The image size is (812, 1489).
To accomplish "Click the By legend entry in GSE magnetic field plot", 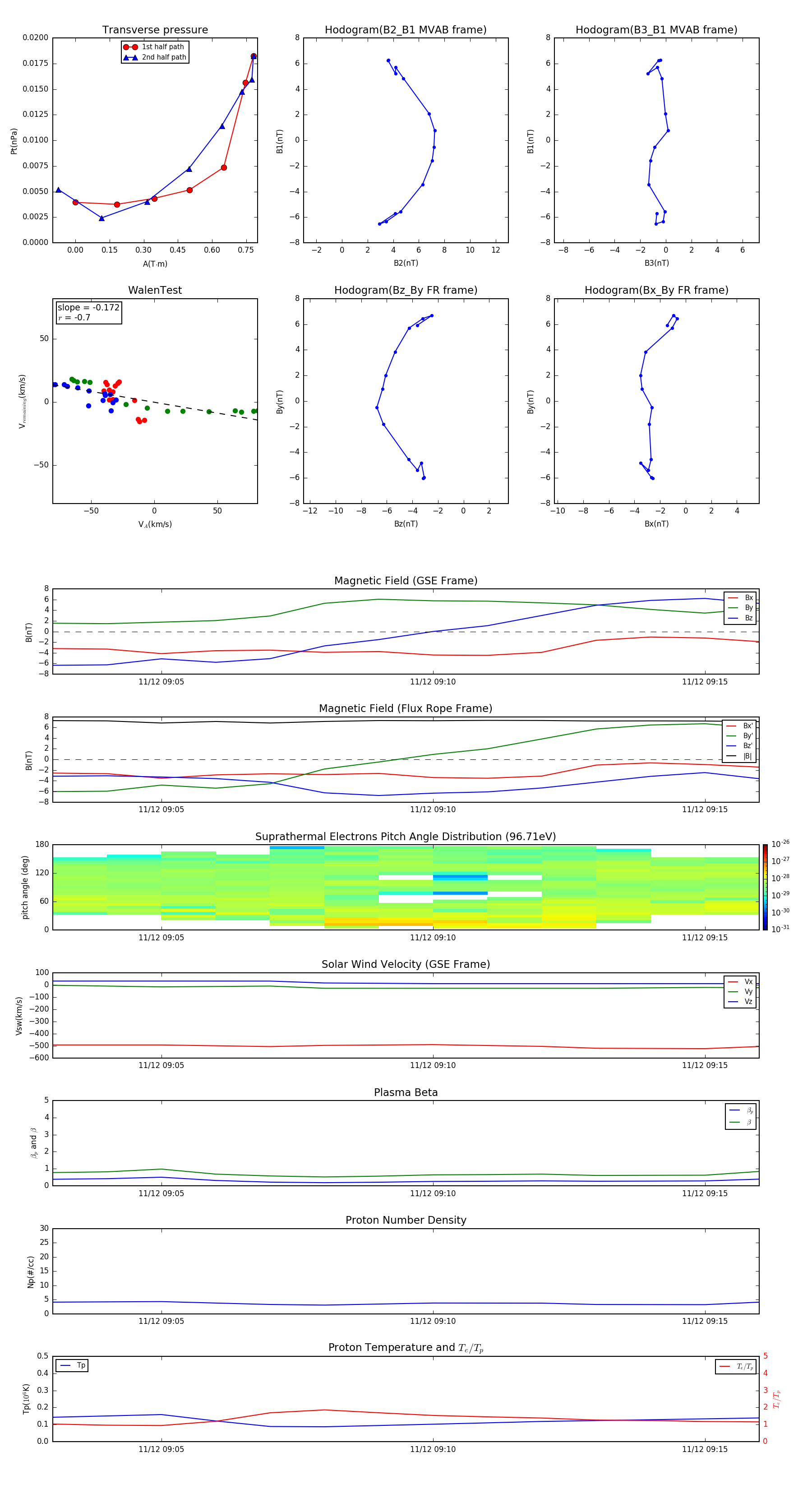I will (740, 607).
